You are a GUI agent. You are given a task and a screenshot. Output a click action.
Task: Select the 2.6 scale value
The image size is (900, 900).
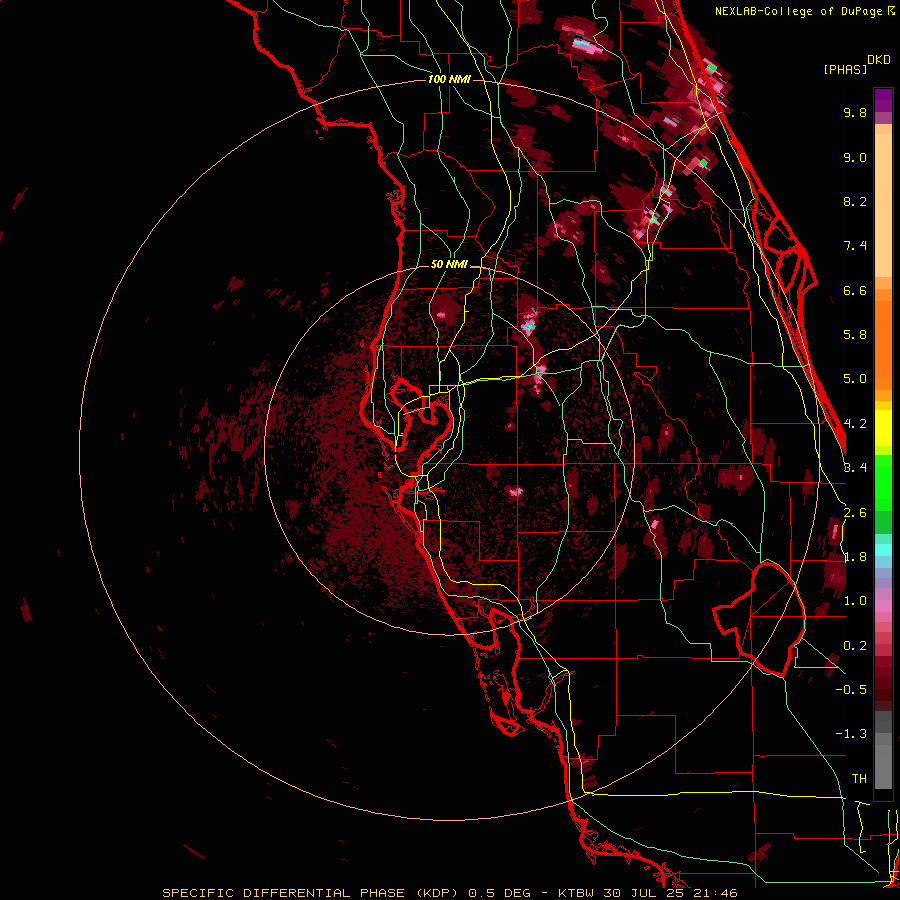(x=855, y=513)
